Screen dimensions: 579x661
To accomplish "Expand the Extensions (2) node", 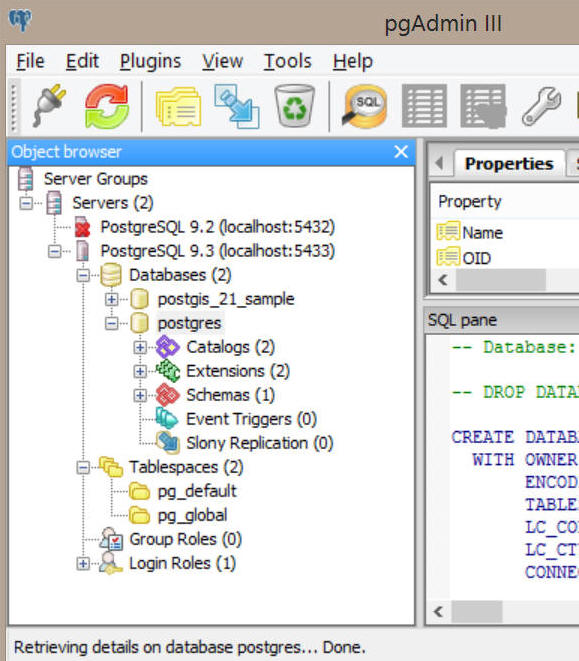I will (x=140, y=372).
